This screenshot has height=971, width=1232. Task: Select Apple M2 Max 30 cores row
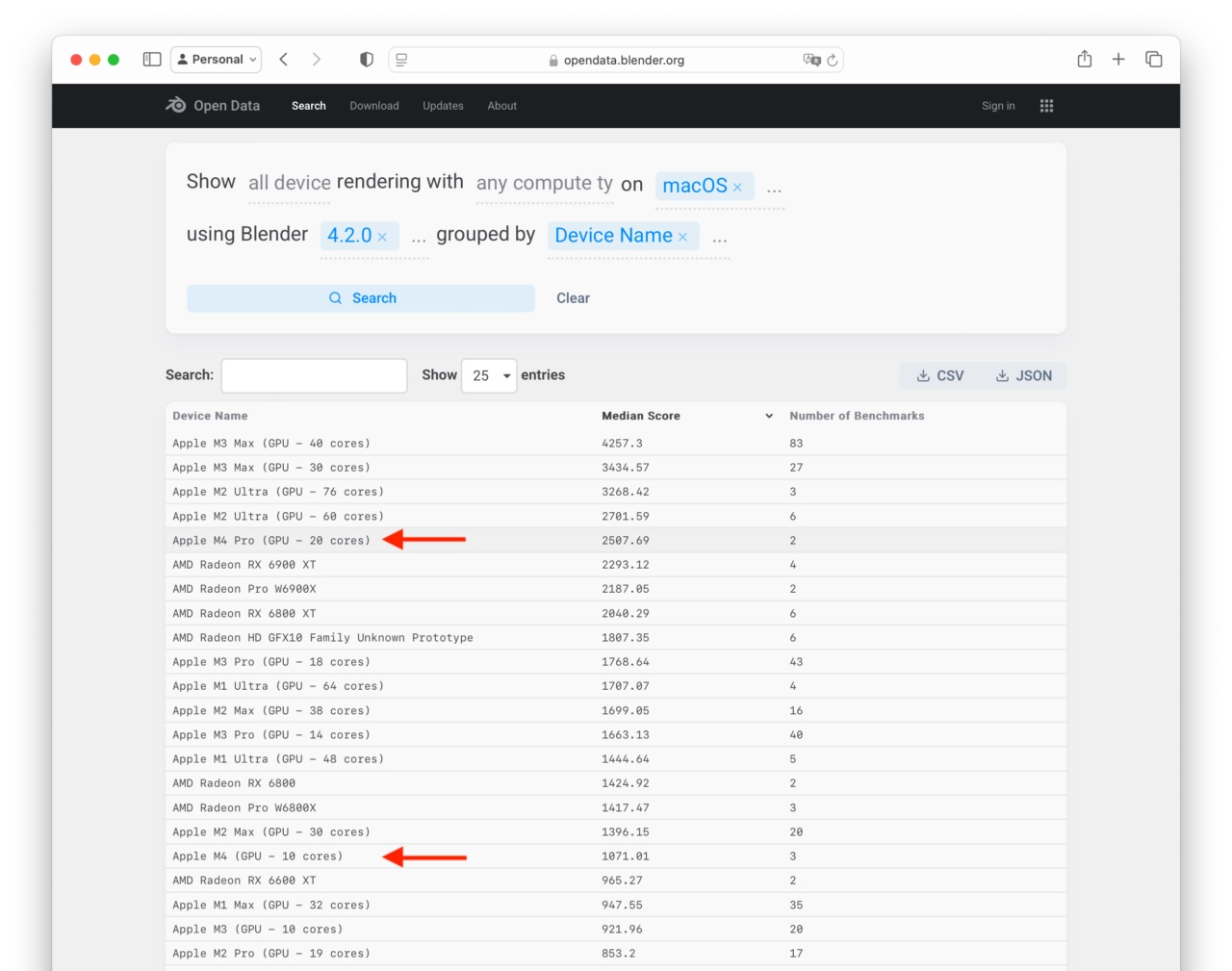click(x=616, y=832)
